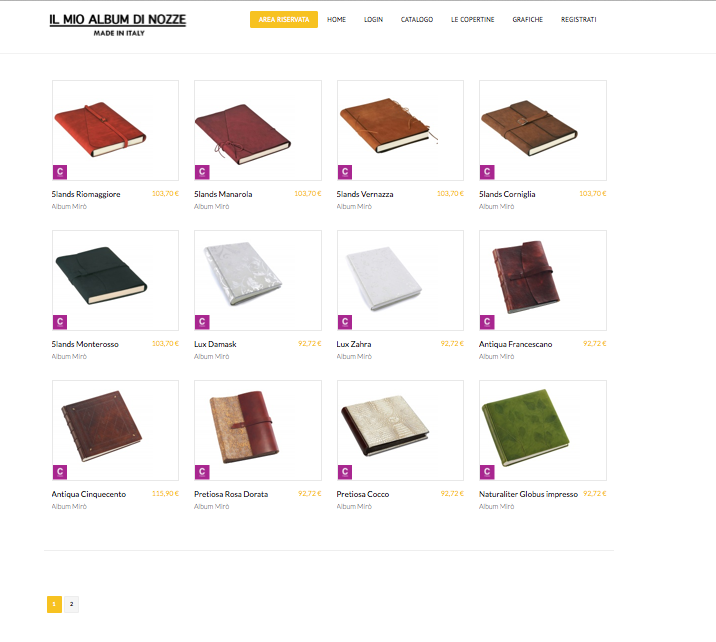This screenshot has width=716, height=642.
Task: Open the Area Riservata button
Action: (284, 20)
